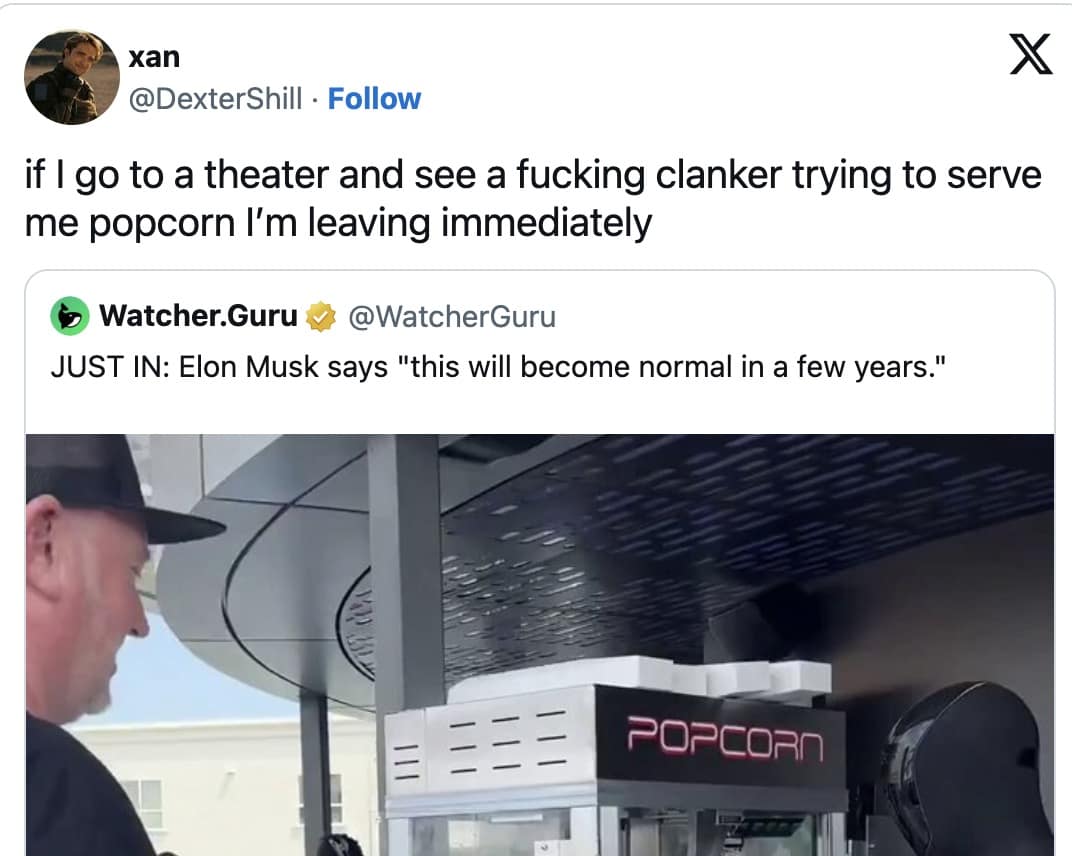Screen dimensions: 1072x856
Task: Open xan's round profile picture
Action: coord(72,77)
